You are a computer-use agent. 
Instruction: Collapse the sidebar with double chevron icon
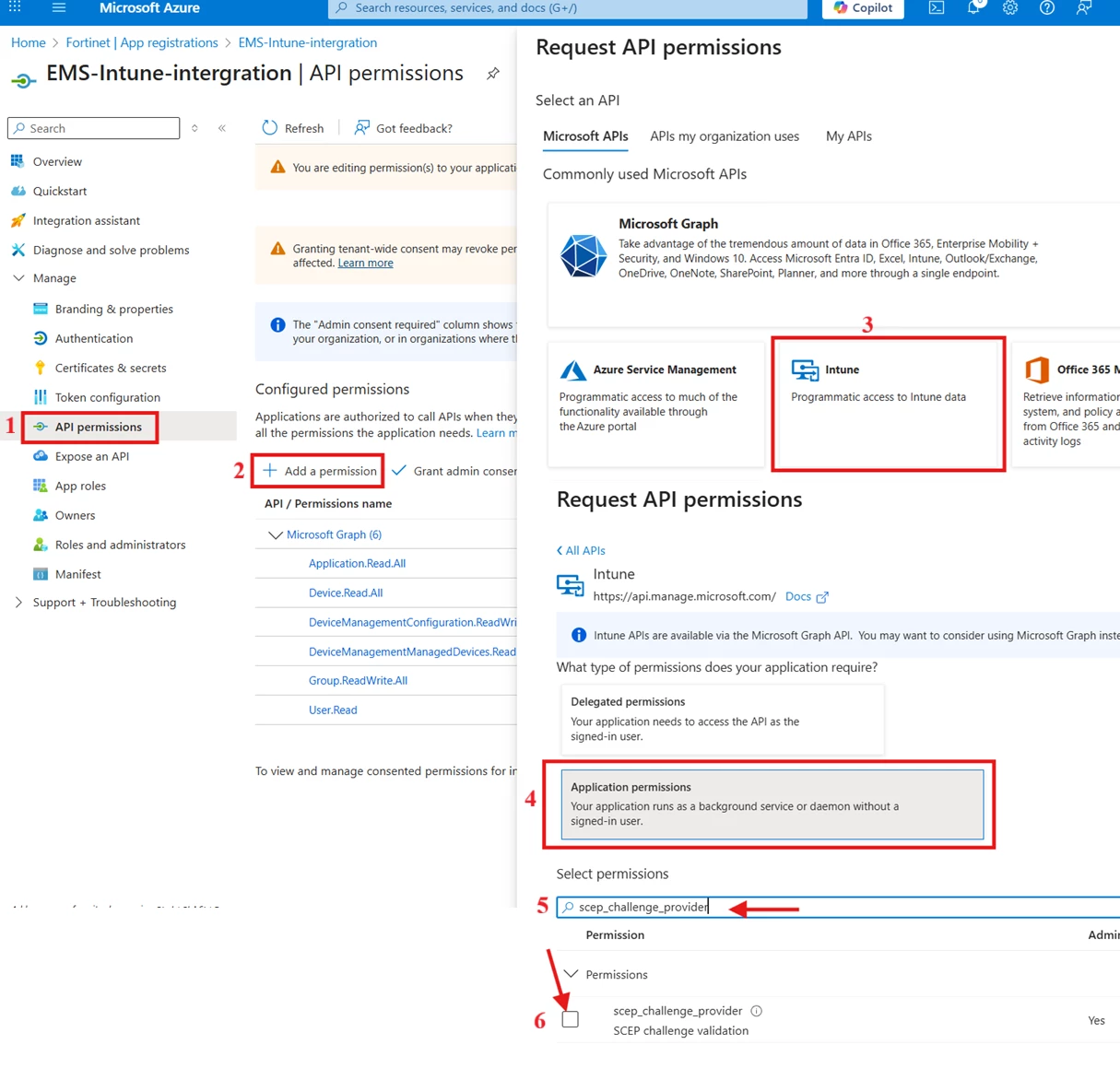coord(222,128)
